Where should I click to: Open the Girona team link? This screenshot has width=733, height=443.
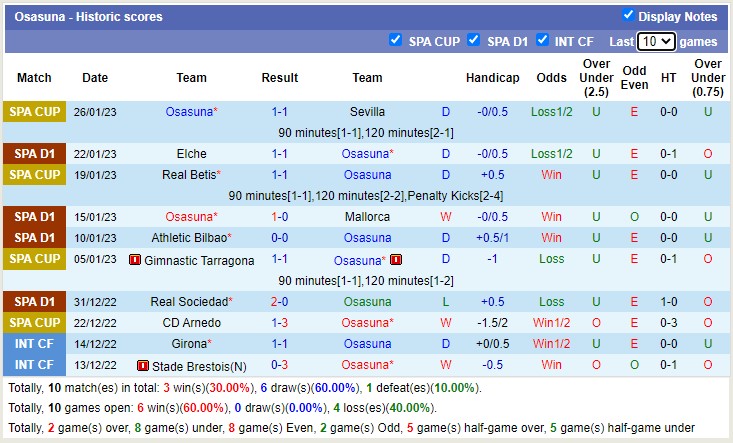coord(191,344)
